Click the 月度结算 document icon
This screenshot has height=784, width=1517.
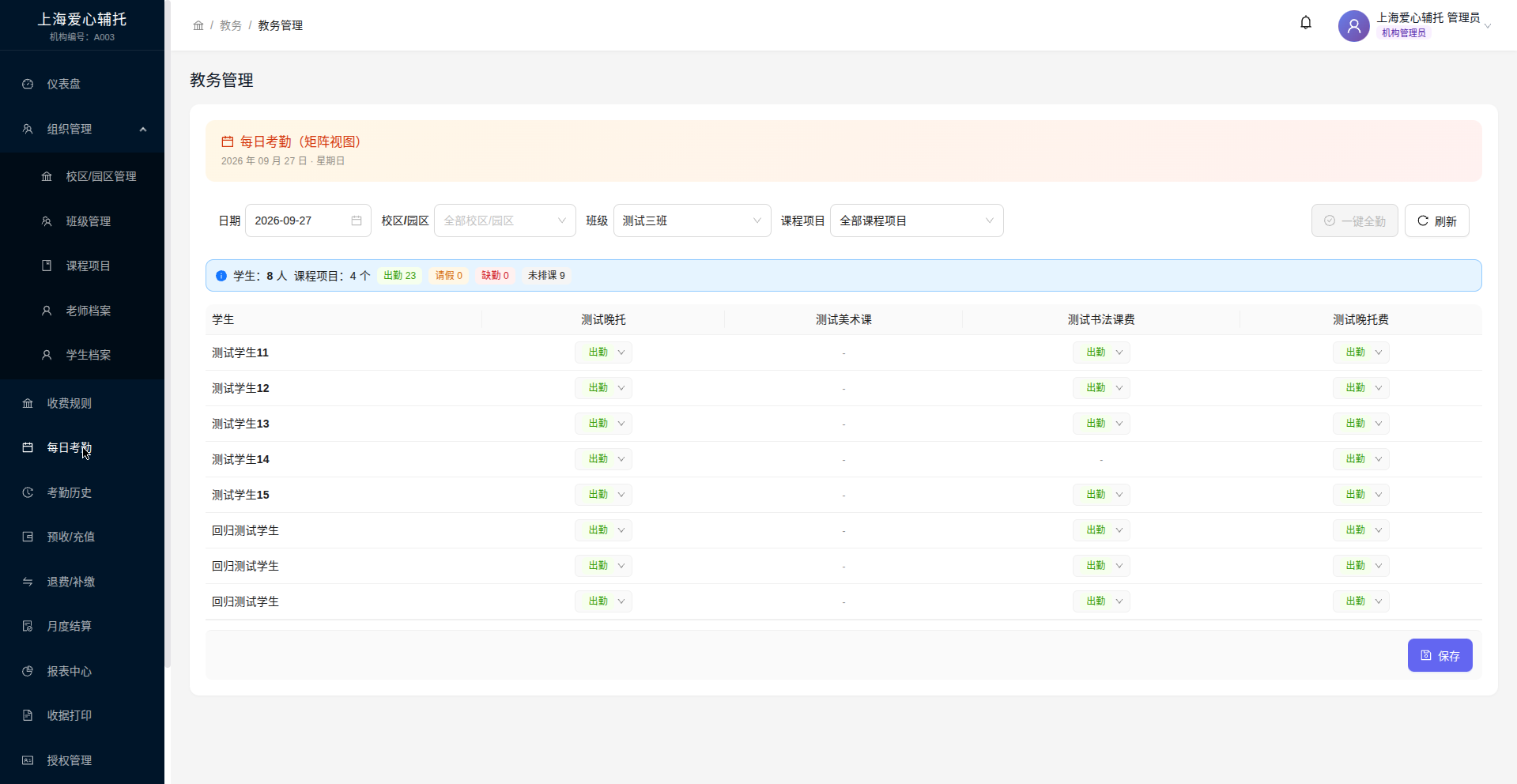pyautogui.click(x=28, y=626)
